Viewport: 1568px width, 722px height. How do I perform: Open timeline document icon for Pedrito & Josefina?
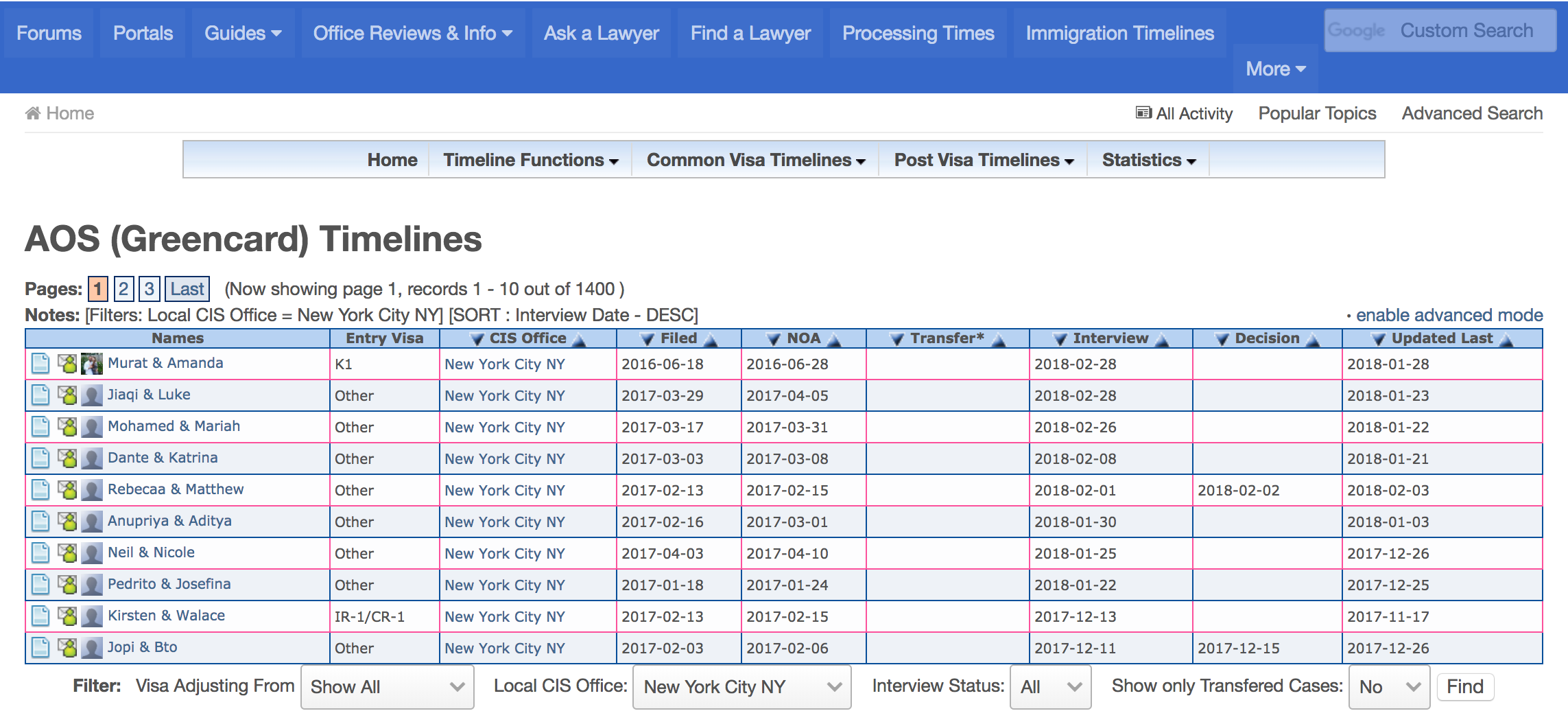tap(40, 584)
